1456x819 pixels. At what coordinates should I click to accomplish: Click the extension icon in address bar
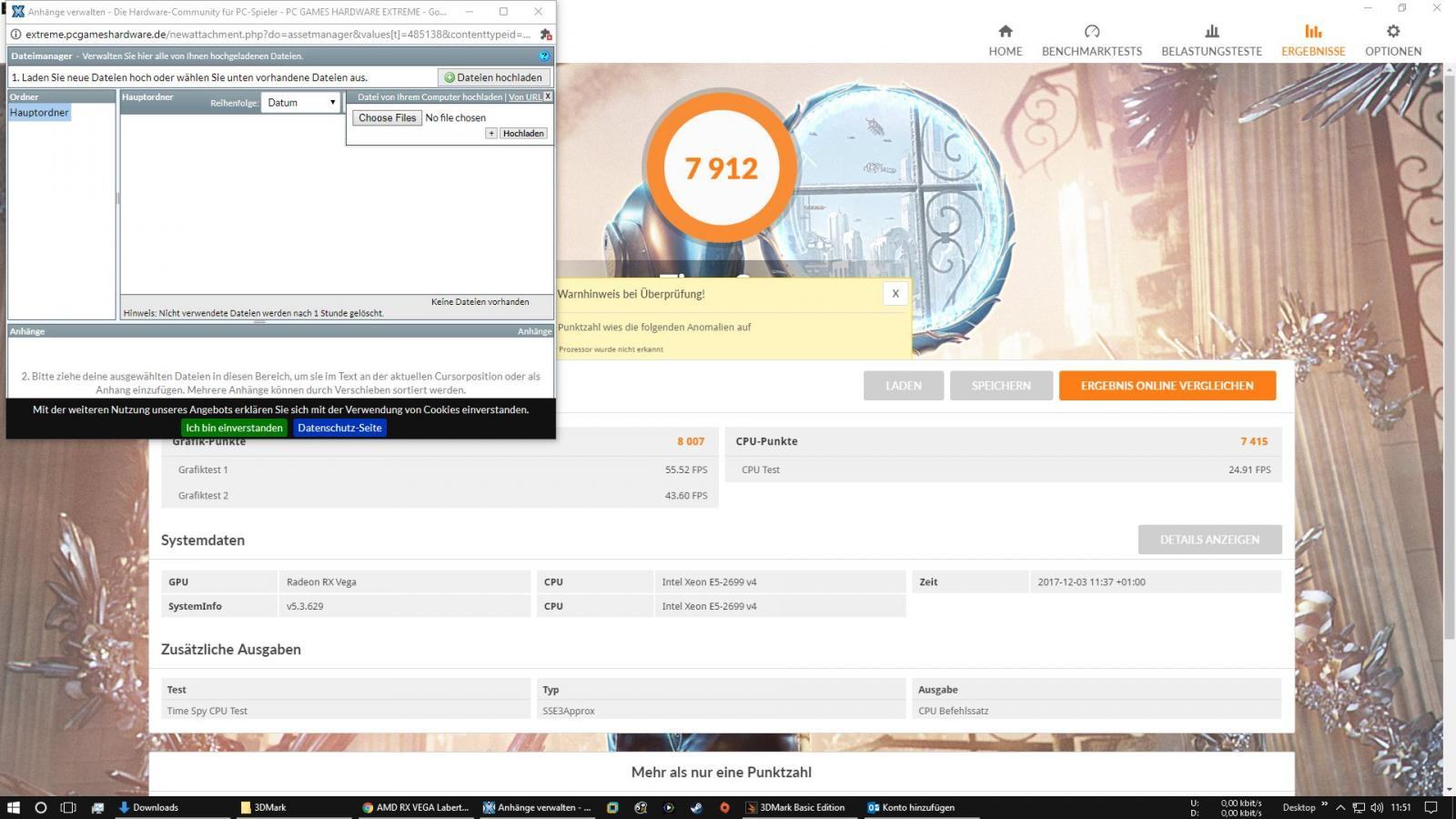[546, 35]
